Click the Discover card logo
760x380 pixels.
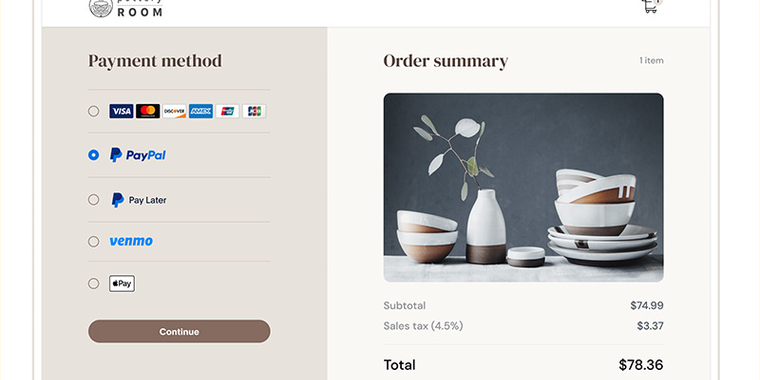(x=174, y=111)
